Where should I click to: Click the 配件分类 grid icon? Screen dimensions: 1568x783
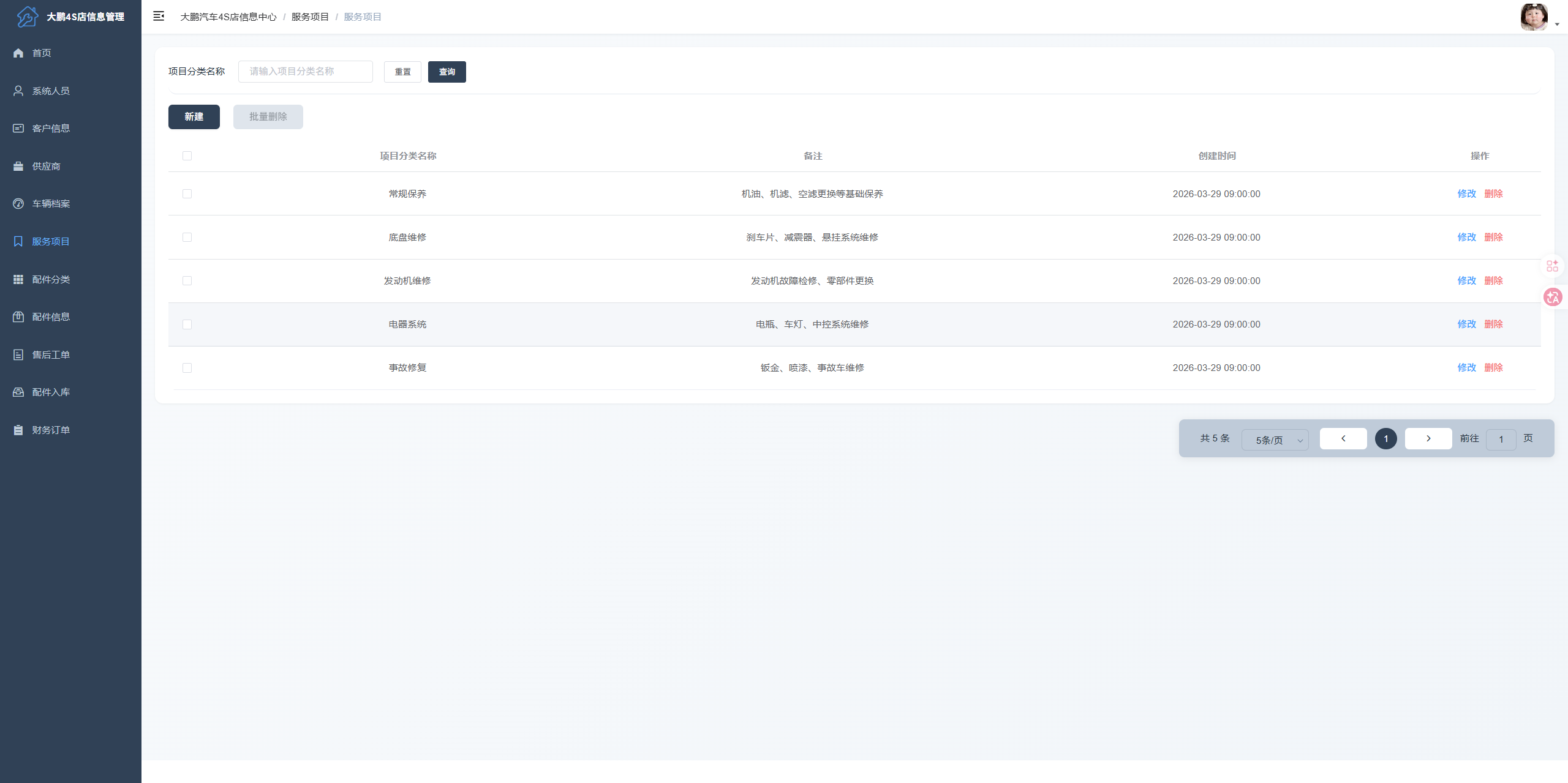point(18,279)
